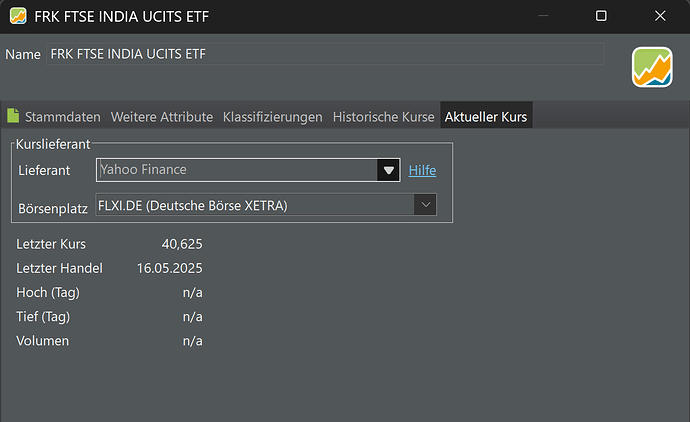
Task: Click the Volumen n/a value
Action: (x=192, y=341)
